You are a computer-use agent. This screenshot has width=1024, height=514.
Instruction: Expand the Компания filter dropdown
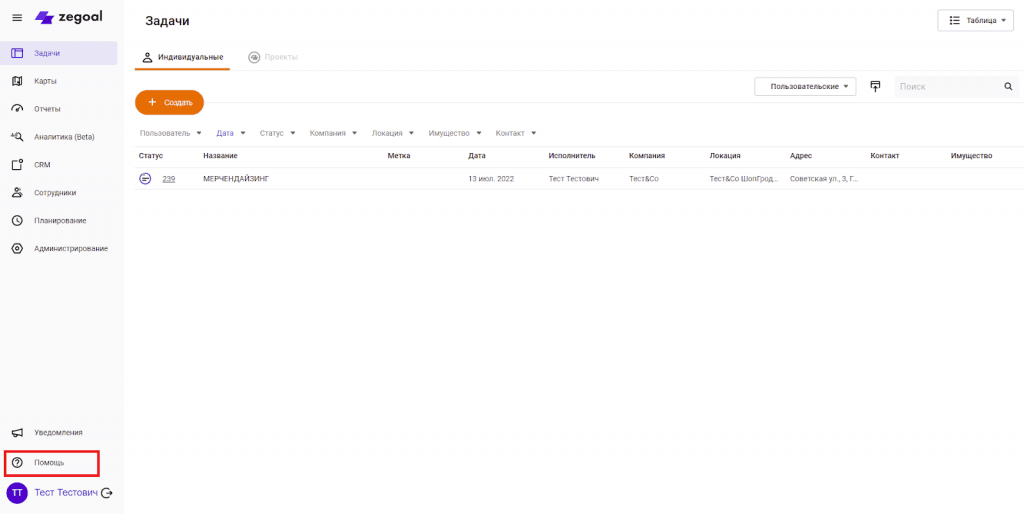[333, 133]
